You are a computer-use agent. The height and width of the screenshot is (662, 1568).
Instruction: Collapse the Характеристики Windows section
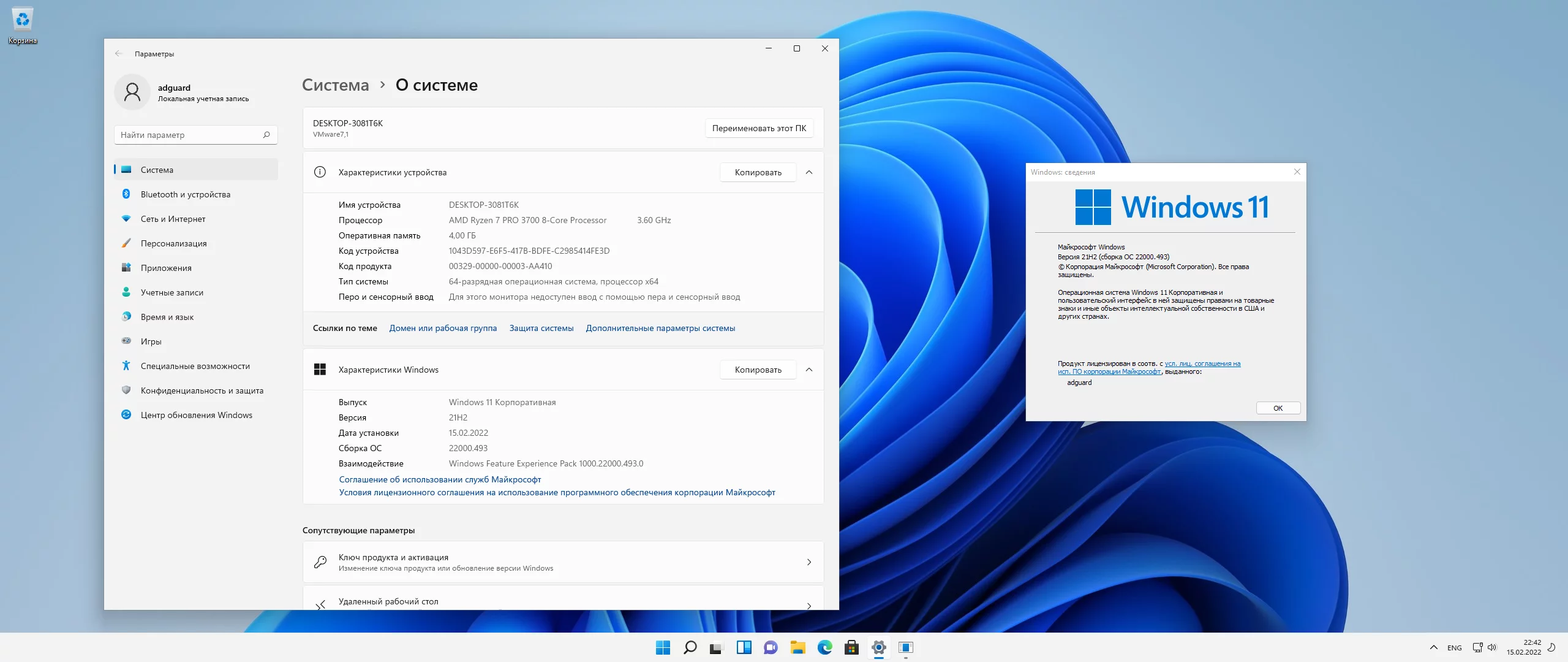pyautogui.click(x=809, y=370)
